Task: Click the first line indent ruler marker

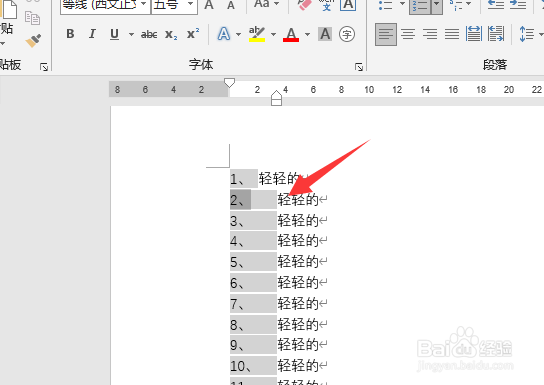Action: pos(229,83)
